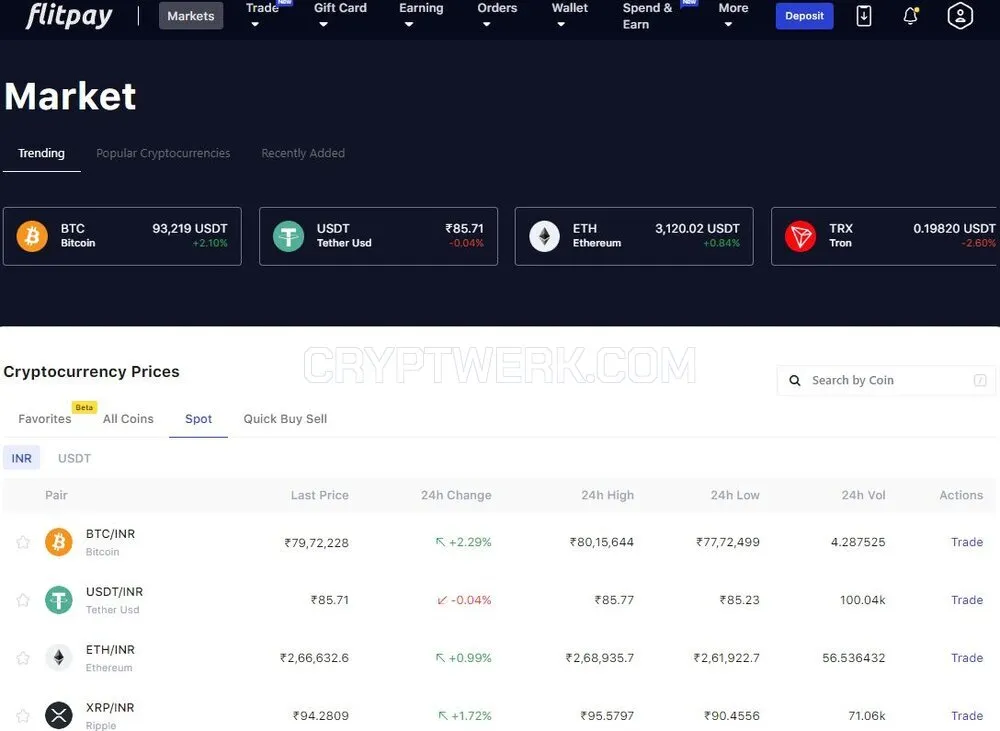The image size is (1000, 731).
Task: Favorite the USDT/INR pair with star
Action: 23,600
